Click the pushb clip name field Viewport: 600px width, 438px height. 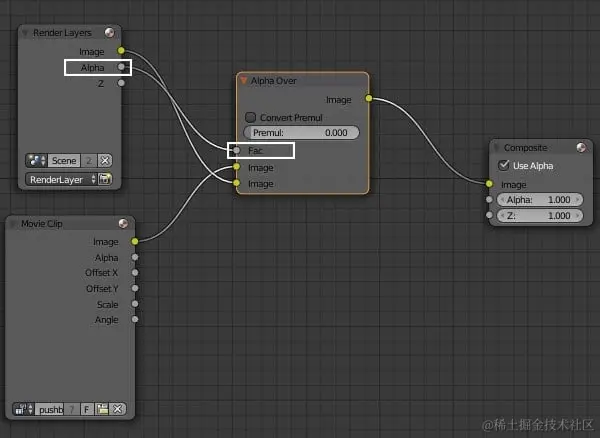pos(49,409)
